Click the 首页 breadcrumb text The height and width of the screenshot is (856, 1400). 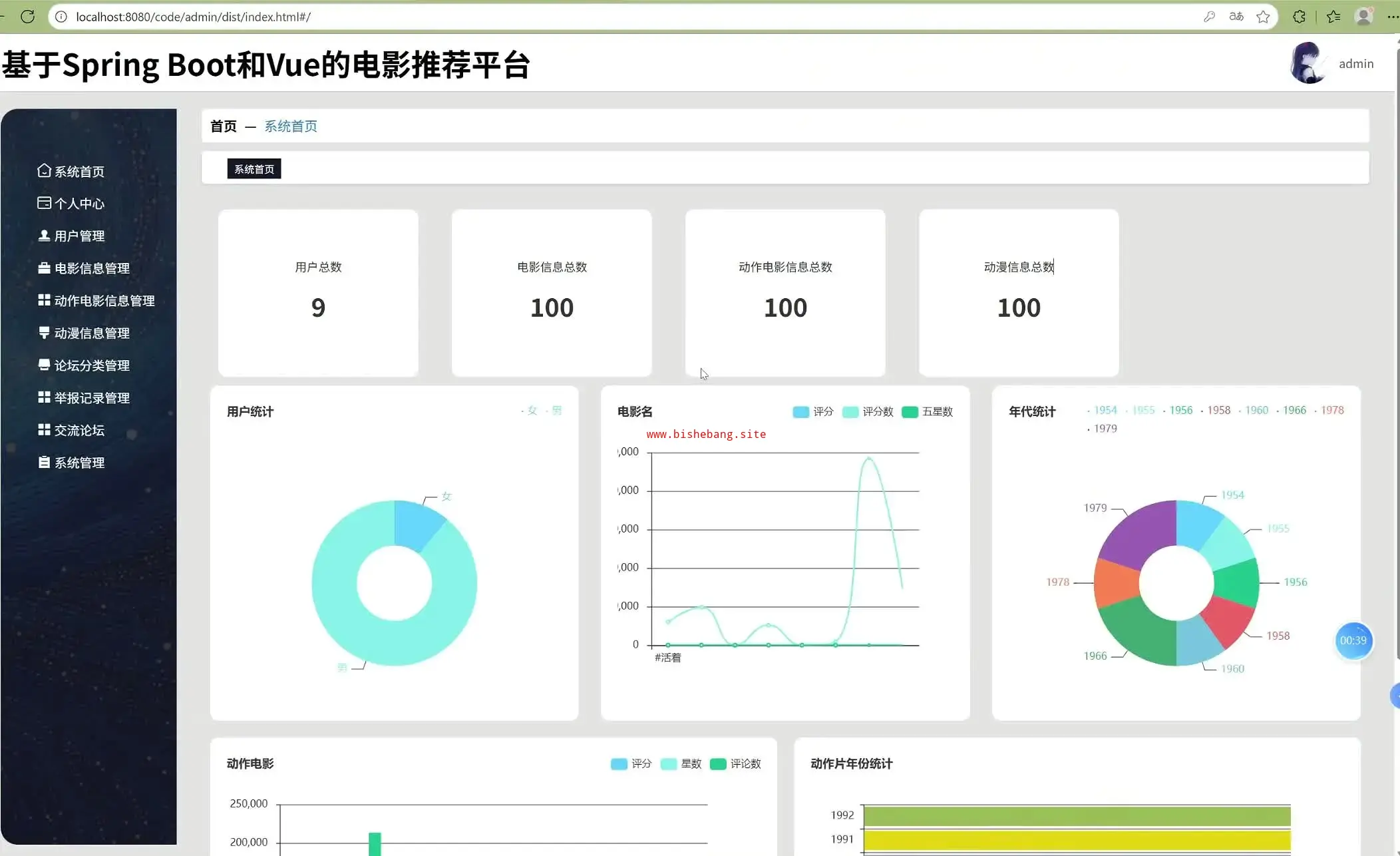tap(223, 126)
